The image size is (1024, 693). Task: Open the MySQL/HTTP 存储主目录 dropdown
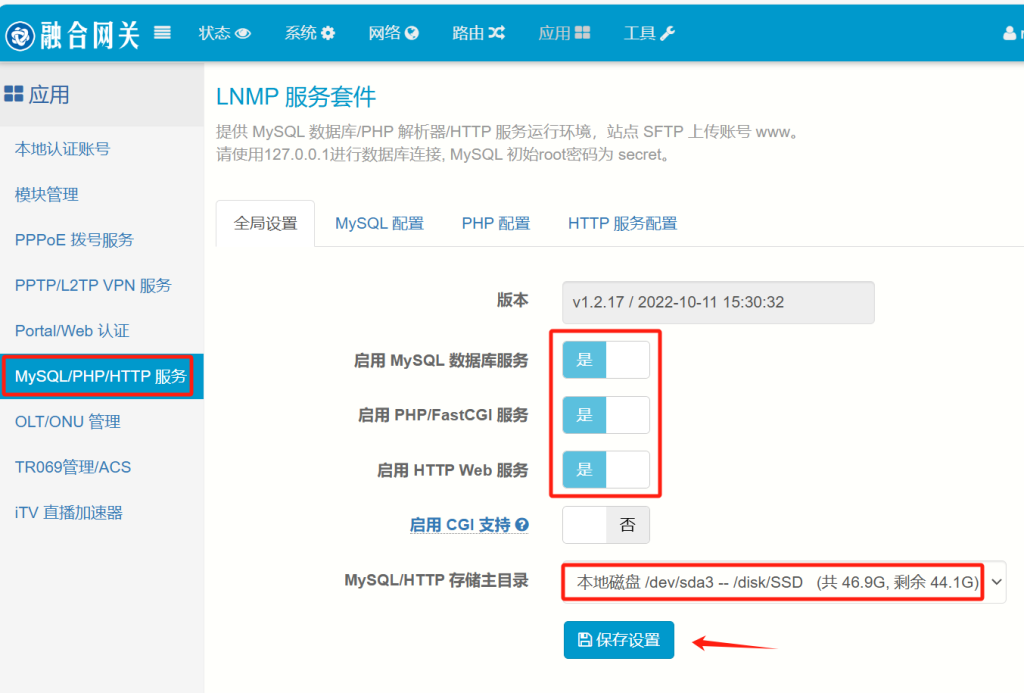(x=784, y=582)
